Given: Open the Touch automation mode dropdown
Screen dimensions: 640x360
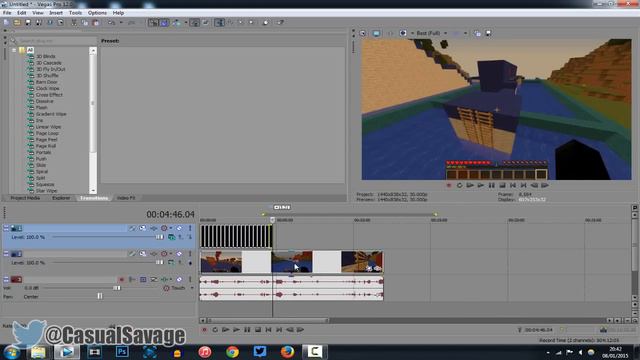Looking at the screenshot, I should [192, 288].
